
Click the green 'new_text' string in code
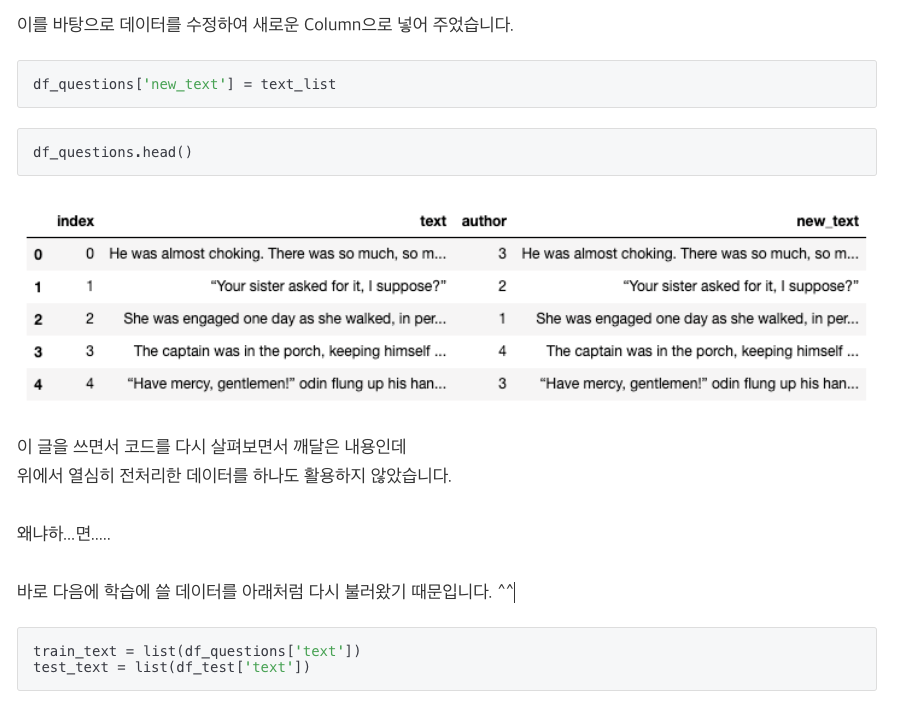click(x=184, y=84)
